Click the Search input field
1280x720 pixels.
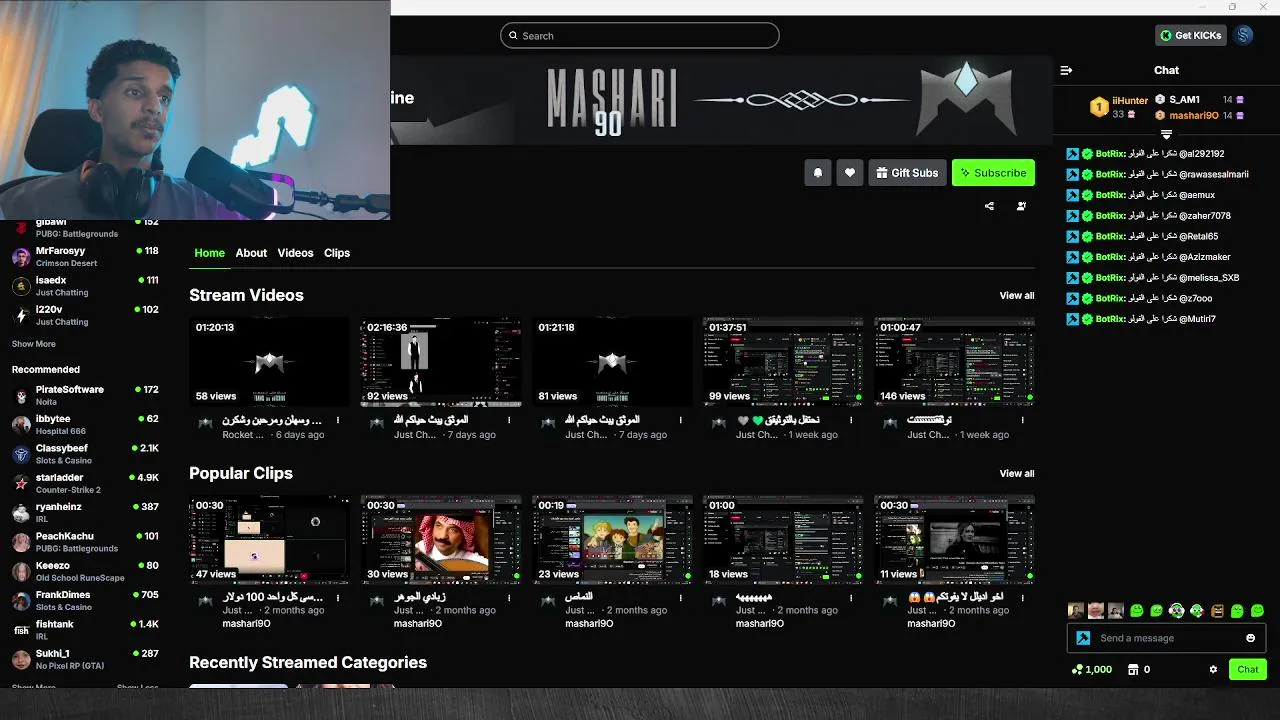640,36
